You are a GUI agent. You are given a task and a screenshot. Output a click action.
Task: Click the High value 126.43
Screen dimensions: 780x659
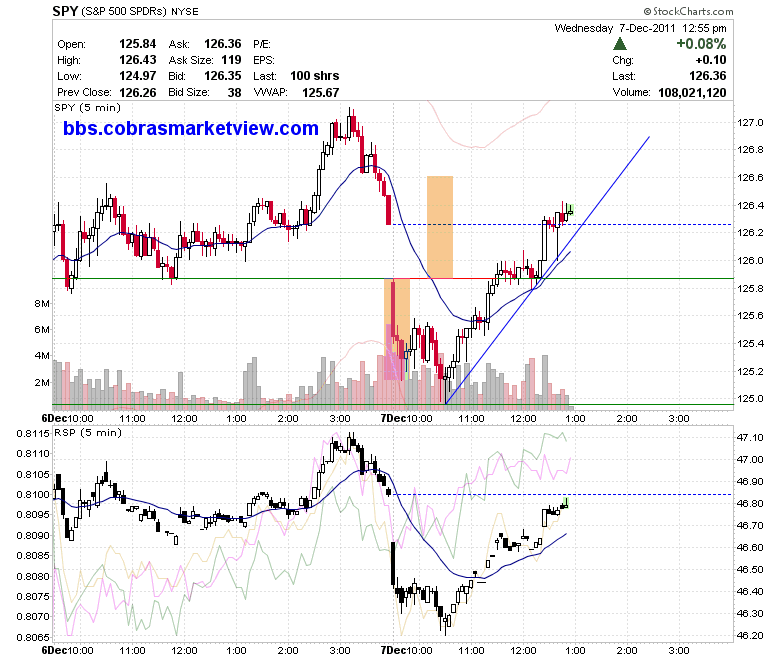point(137,60)
